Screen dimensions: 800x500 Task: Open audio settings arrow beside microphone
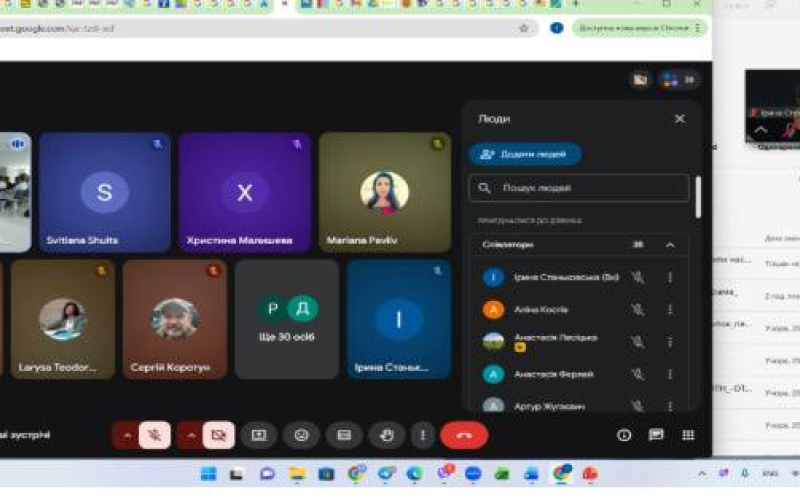tap(127, 435)
